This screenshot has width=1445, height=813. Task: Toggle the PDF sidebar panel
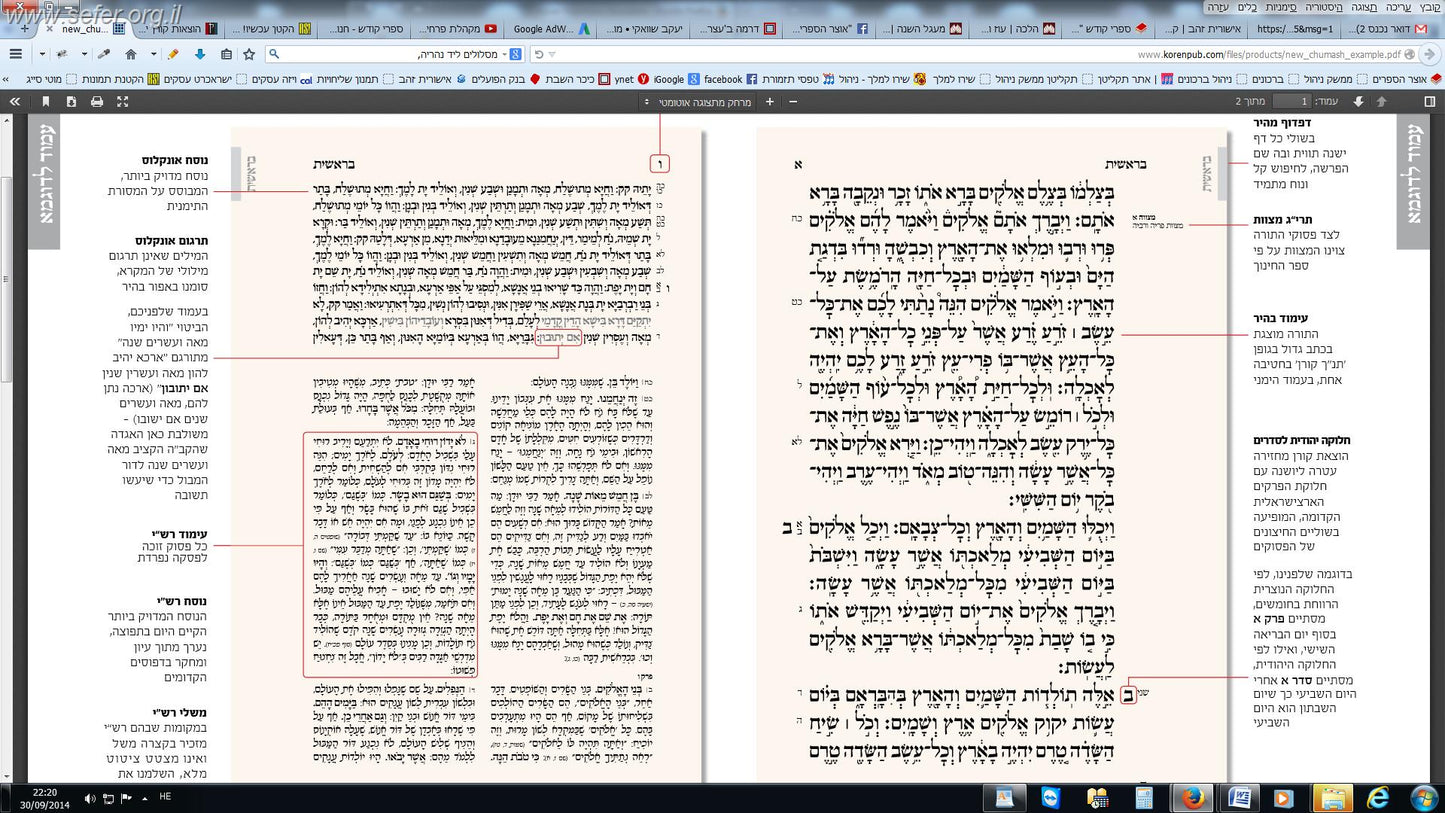coord(1429,102)
